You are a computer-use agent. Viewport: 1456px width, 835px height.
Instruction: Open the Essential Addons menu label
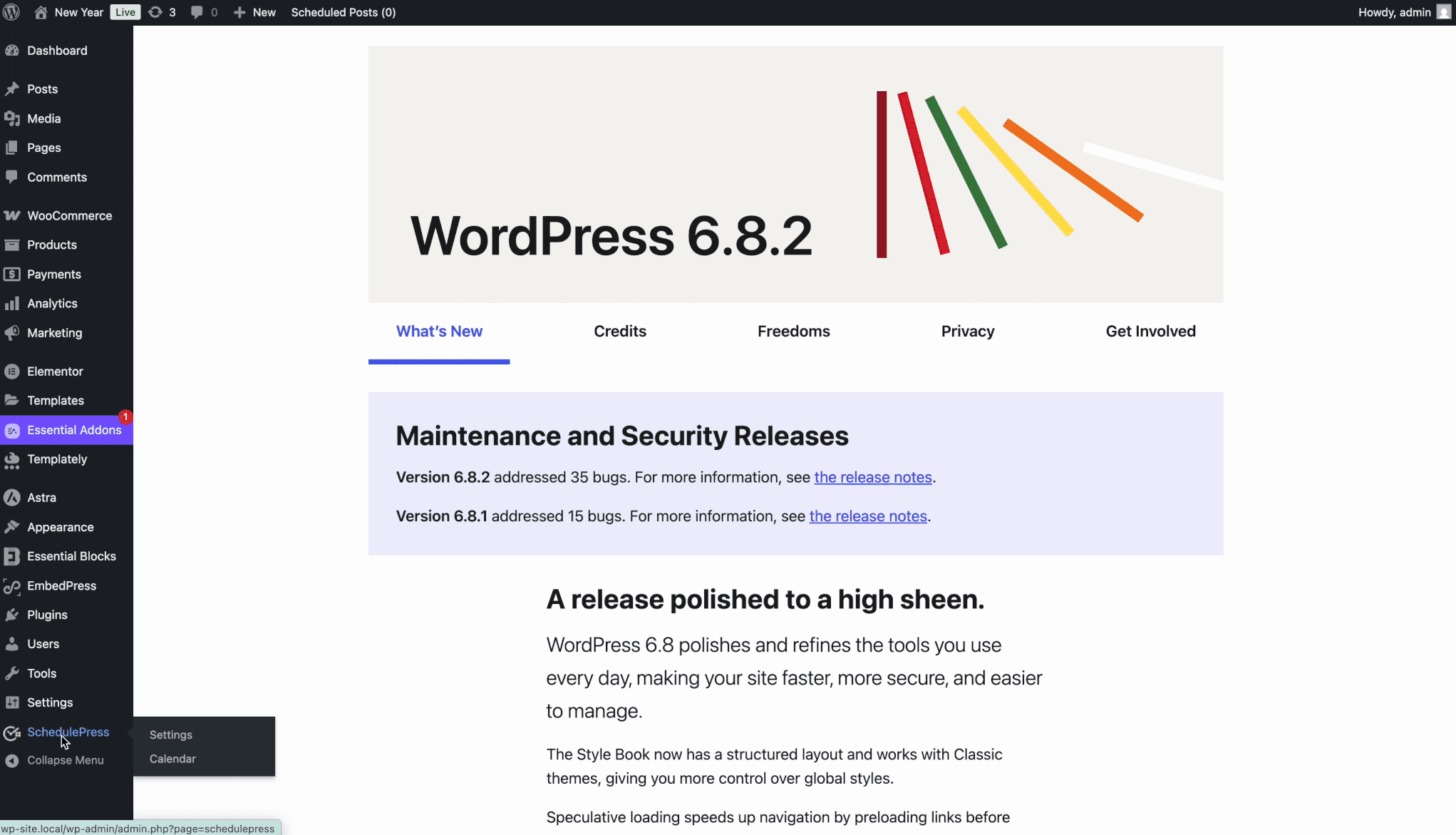[x=74, y=430]
